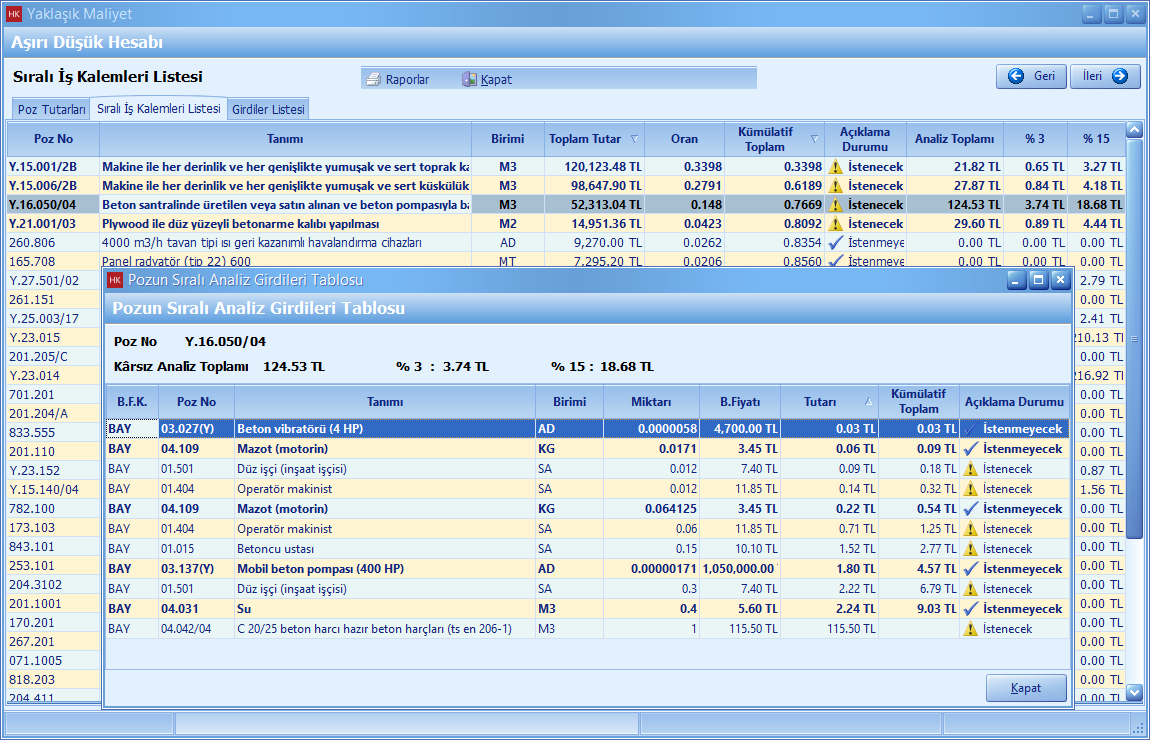Click the İleri forward arrow button
Screen dimensions: 1150x740
pos(1105,76)
